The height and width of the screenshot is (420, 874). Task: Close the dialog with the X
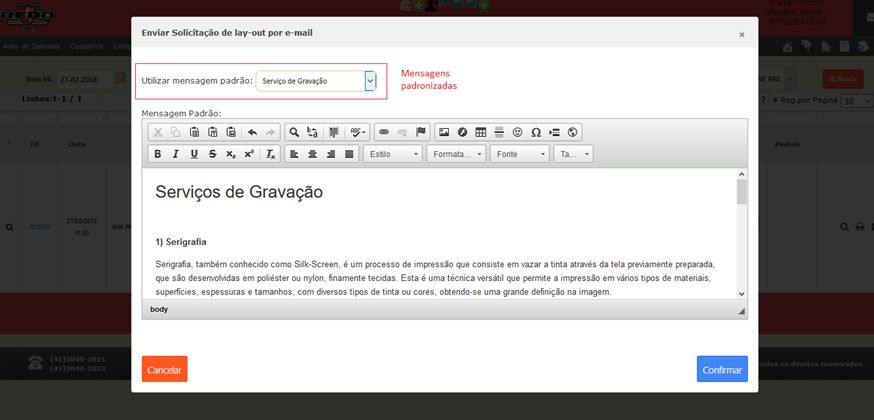(741, 35)
